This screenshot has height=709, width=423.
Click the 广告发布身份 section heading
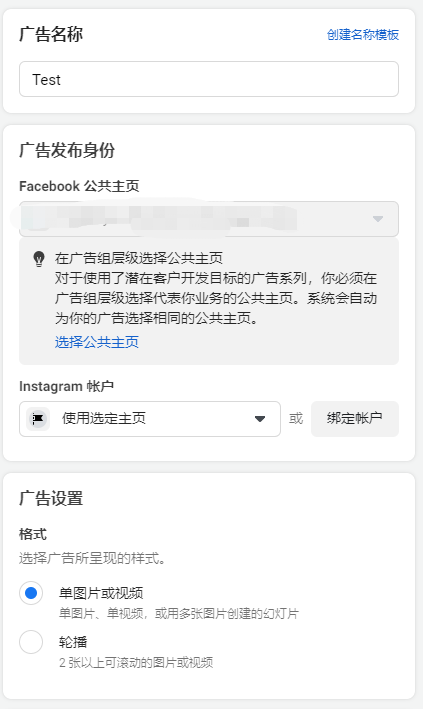coord(67,150)
